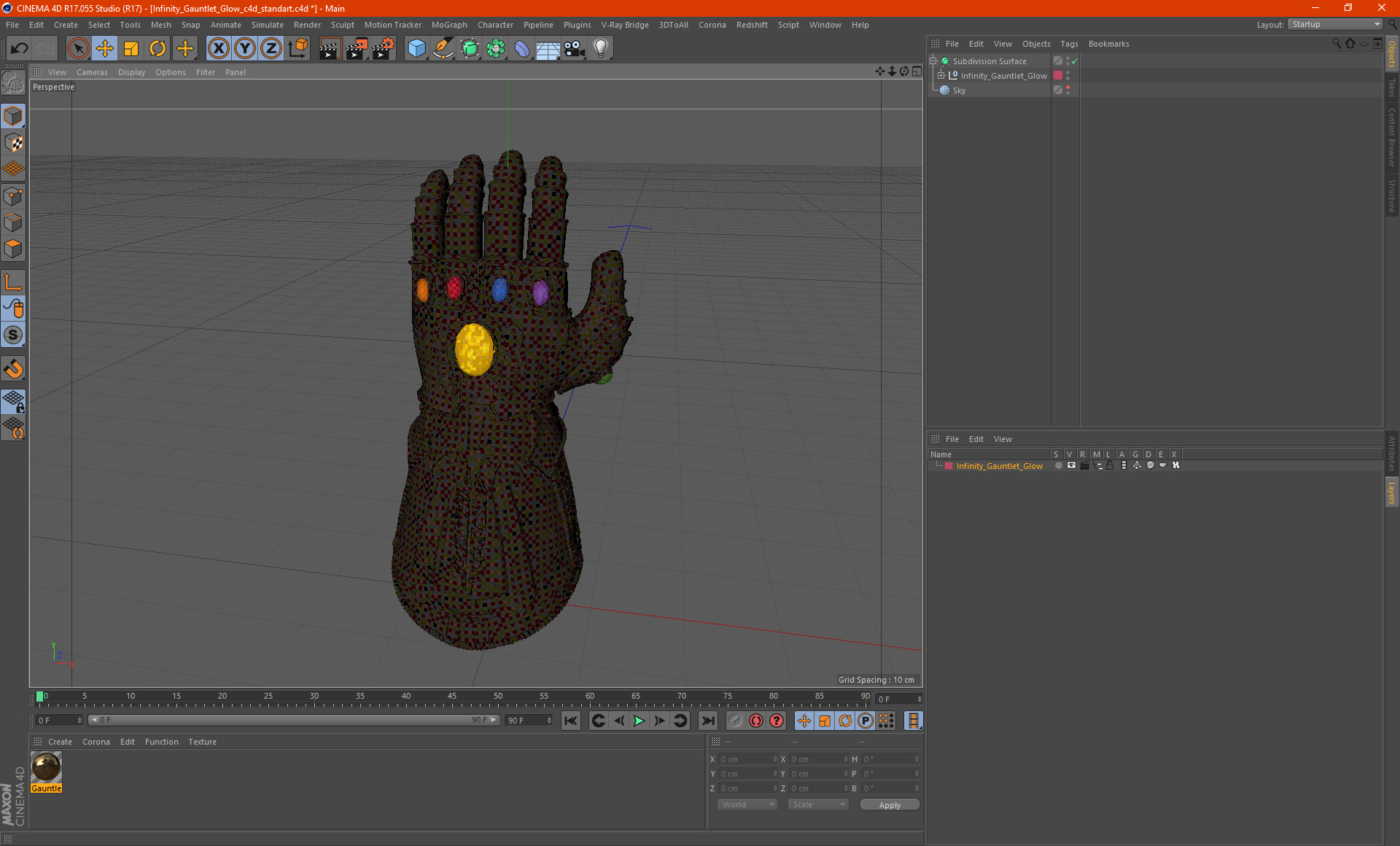Click the X position input field
The width and height of the screenshot is (1400, 846).
click(x=747, y=759)
